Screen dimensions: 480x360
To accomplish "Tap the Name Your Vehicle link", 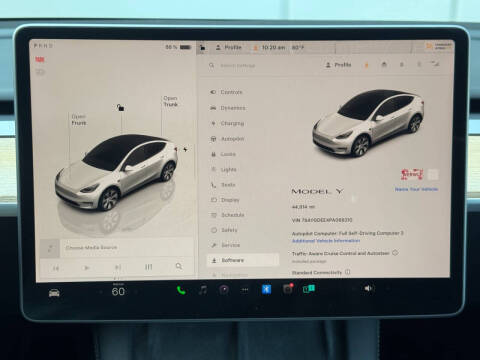I will tap(416, 189).
